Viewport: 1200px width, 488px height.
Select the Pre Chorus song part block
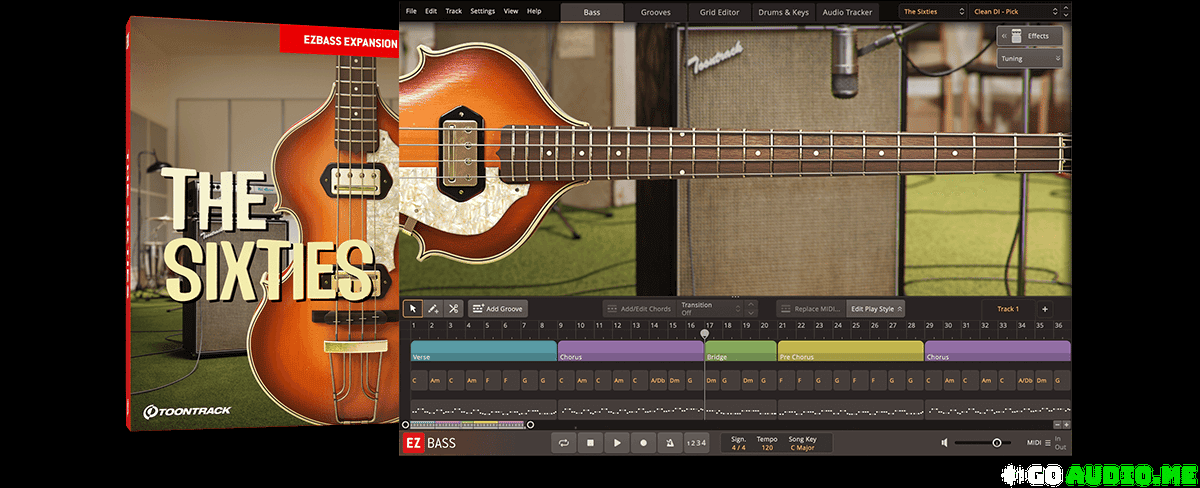[x=850, y=351]
